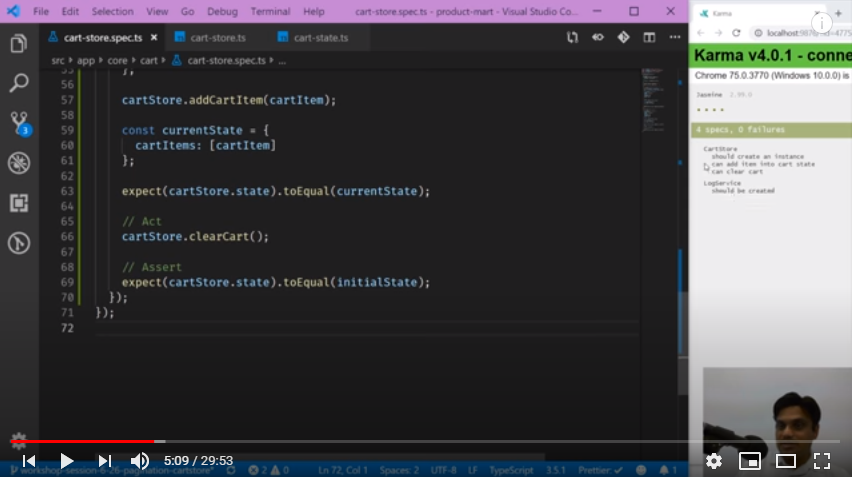The height and width of the screenshot is (477, 852).
Task: Click the split editor icon in the editor toolbar
Action: (x=648, y=37)
